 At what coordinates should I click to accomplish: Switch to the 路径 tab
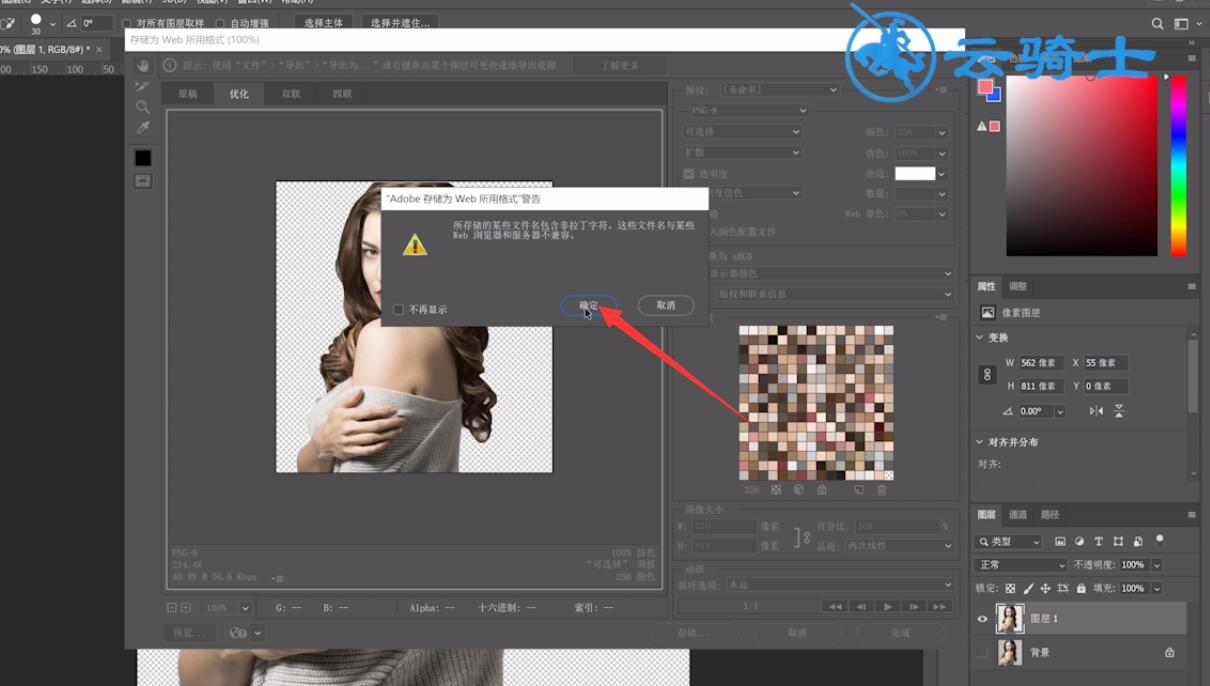tap(1050, 515)
